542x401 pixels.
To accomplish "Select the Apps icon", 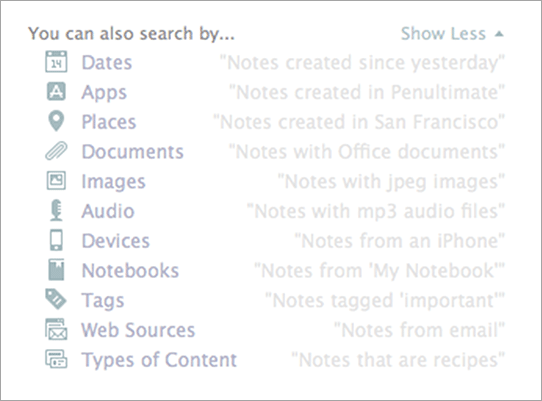I will pyautogui.click(x=56, y=92).
